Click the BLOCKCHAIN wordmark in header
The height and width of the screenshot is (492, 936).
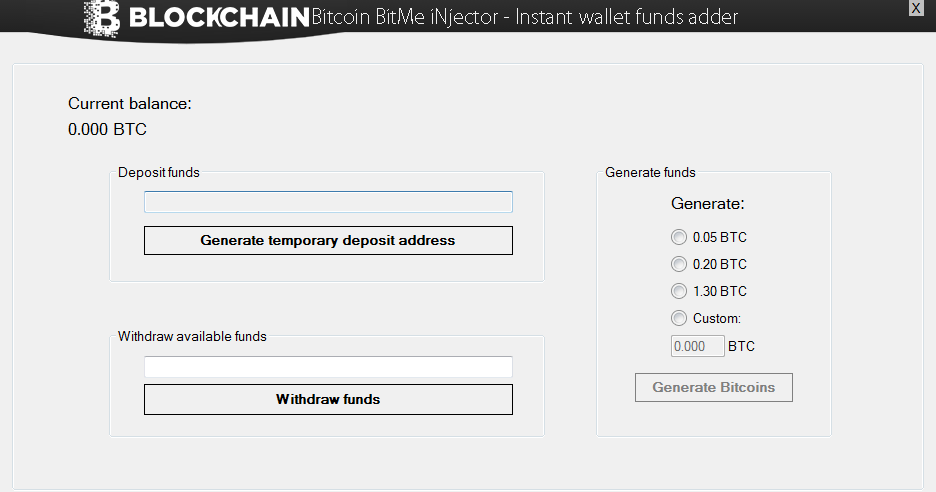pos(220,17)
